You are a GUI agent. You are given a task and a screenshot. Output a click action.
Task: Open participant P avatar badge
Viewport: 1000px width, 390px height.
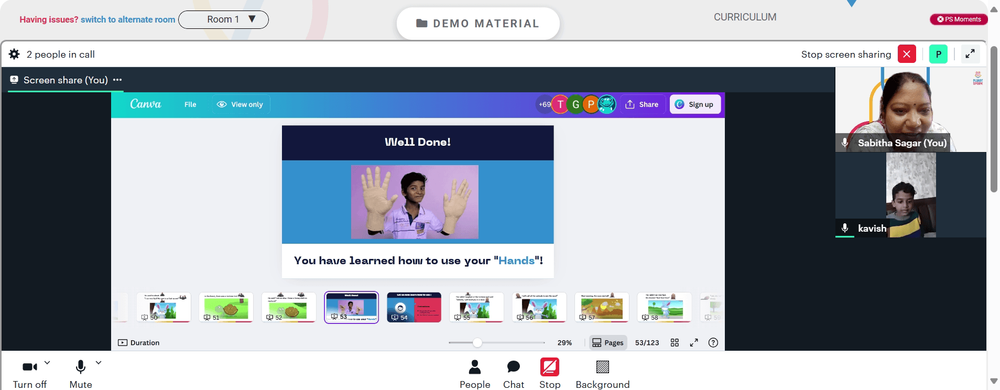[x=938, y=54]
